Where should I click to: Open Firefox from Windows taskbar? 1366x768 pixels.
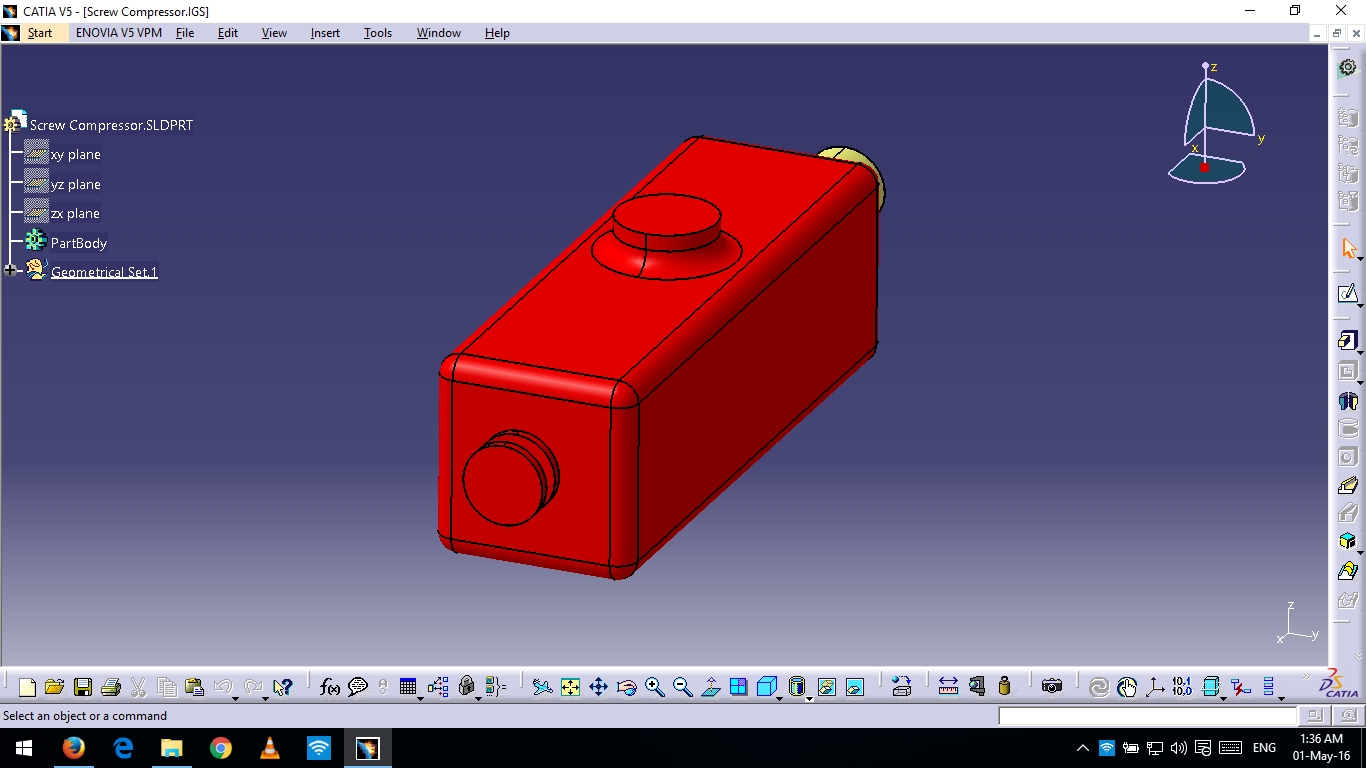74,748
